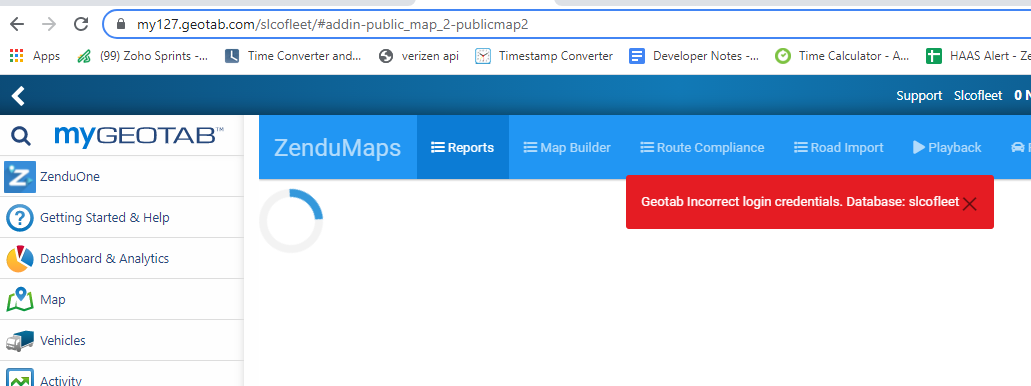Open the Timestamp Converter bookmark

(x=544, y=56)
